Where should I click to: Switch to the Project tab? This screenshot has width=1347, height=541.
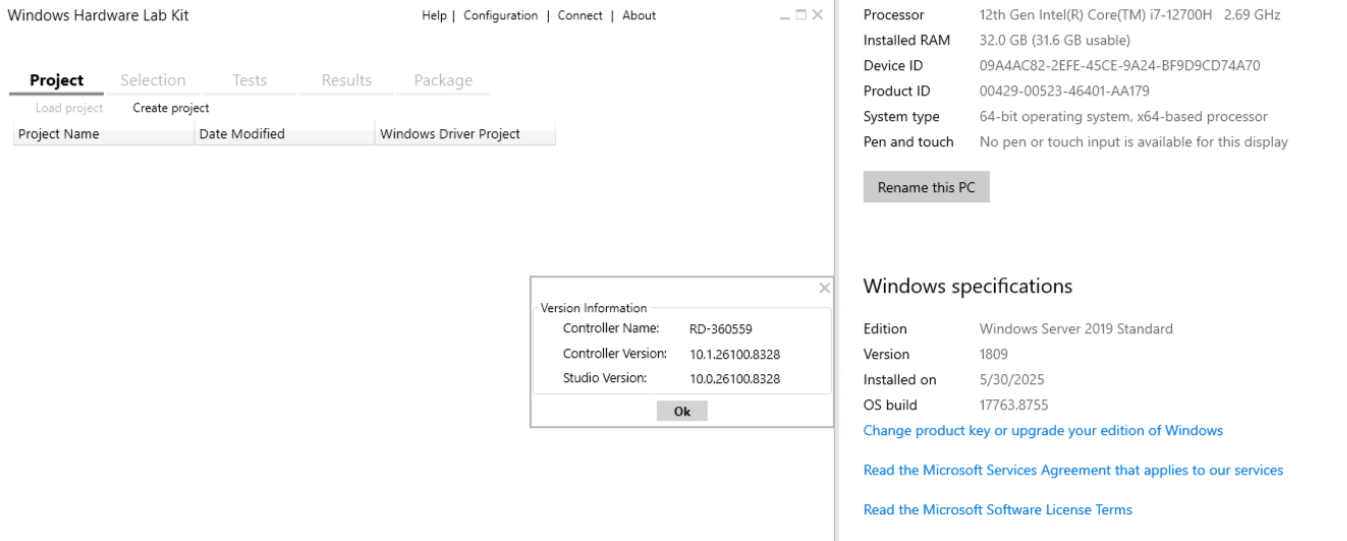click(57, 80)
